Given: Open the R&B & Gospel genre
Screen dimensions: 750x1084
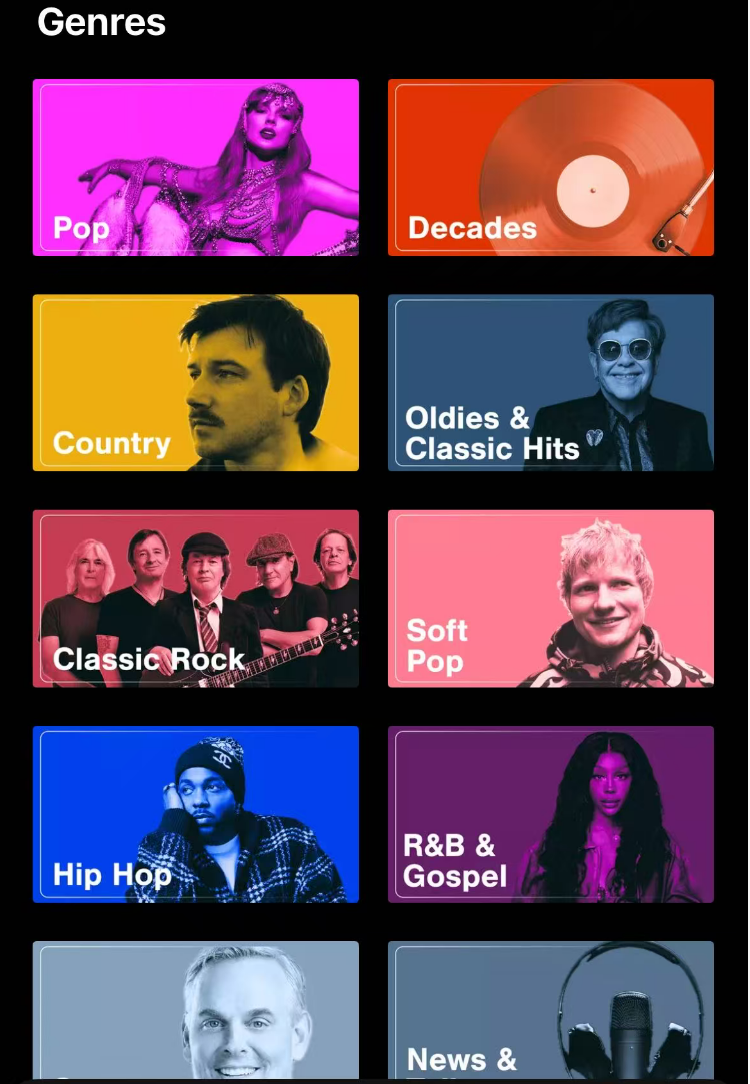Looking at the screenshot, I should pyautogui.click(x=551, y=814).
